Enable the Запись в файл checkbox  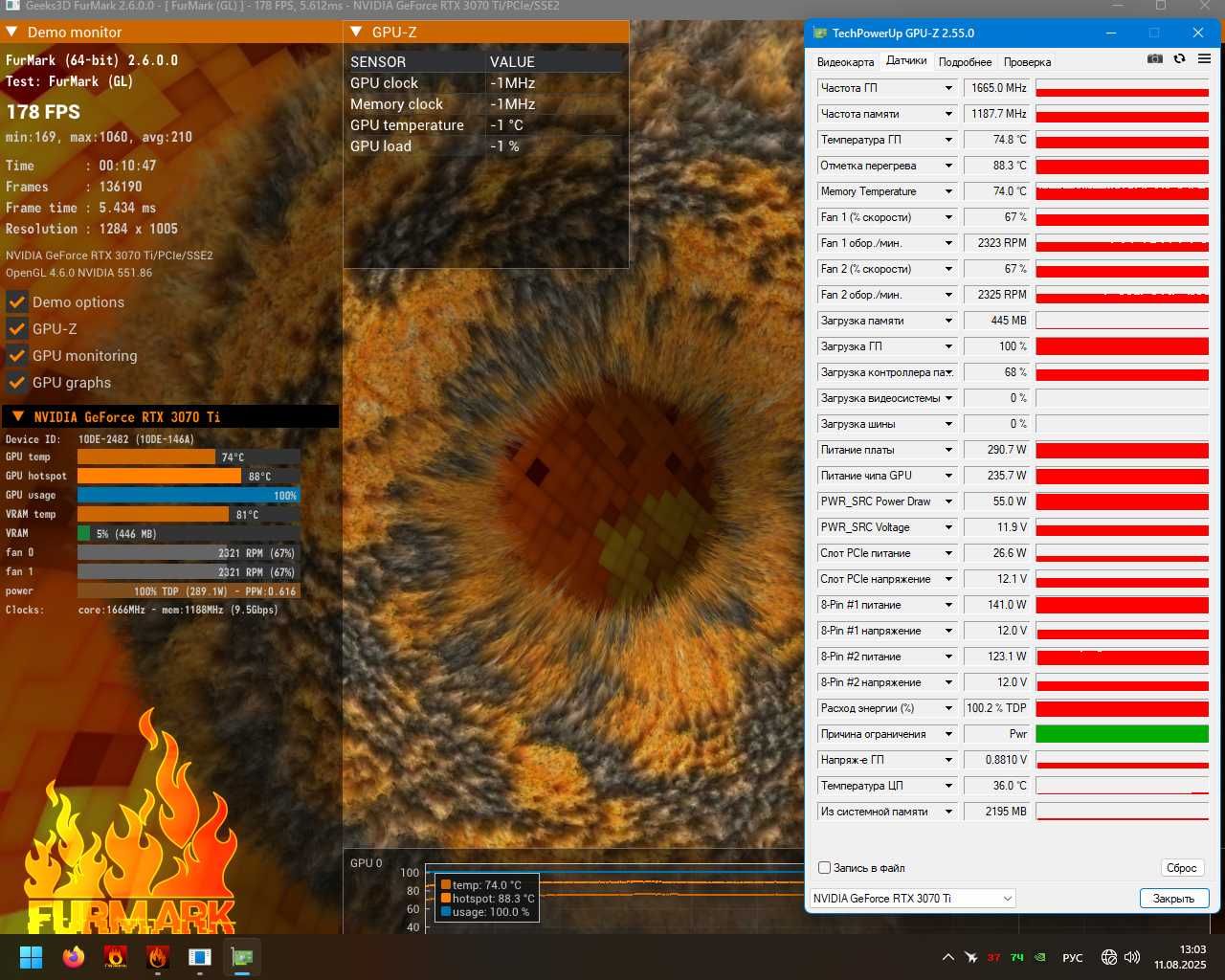(824, 868)
